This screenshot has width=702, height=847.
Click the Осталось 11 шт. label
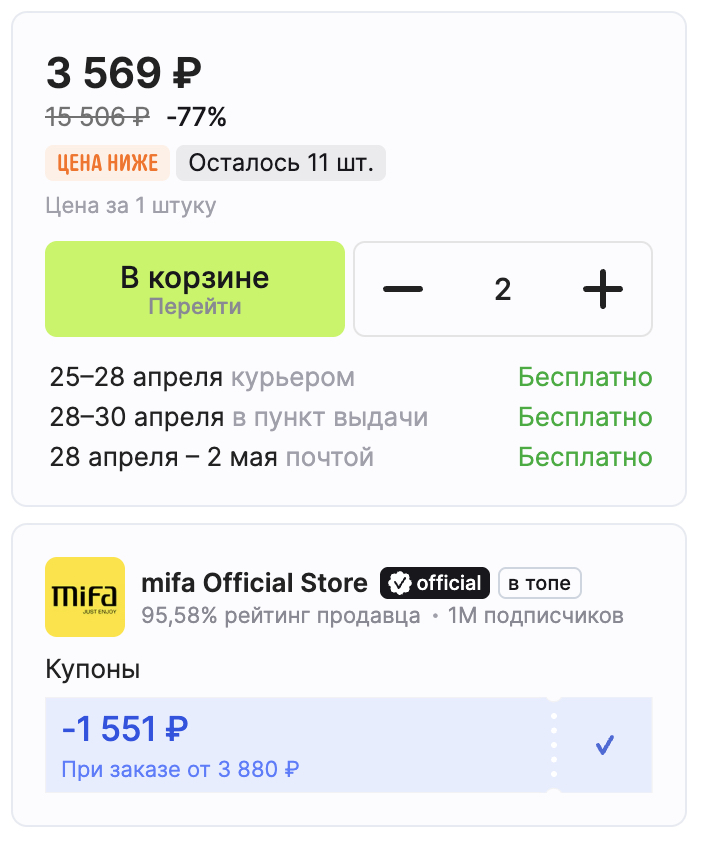281,164
